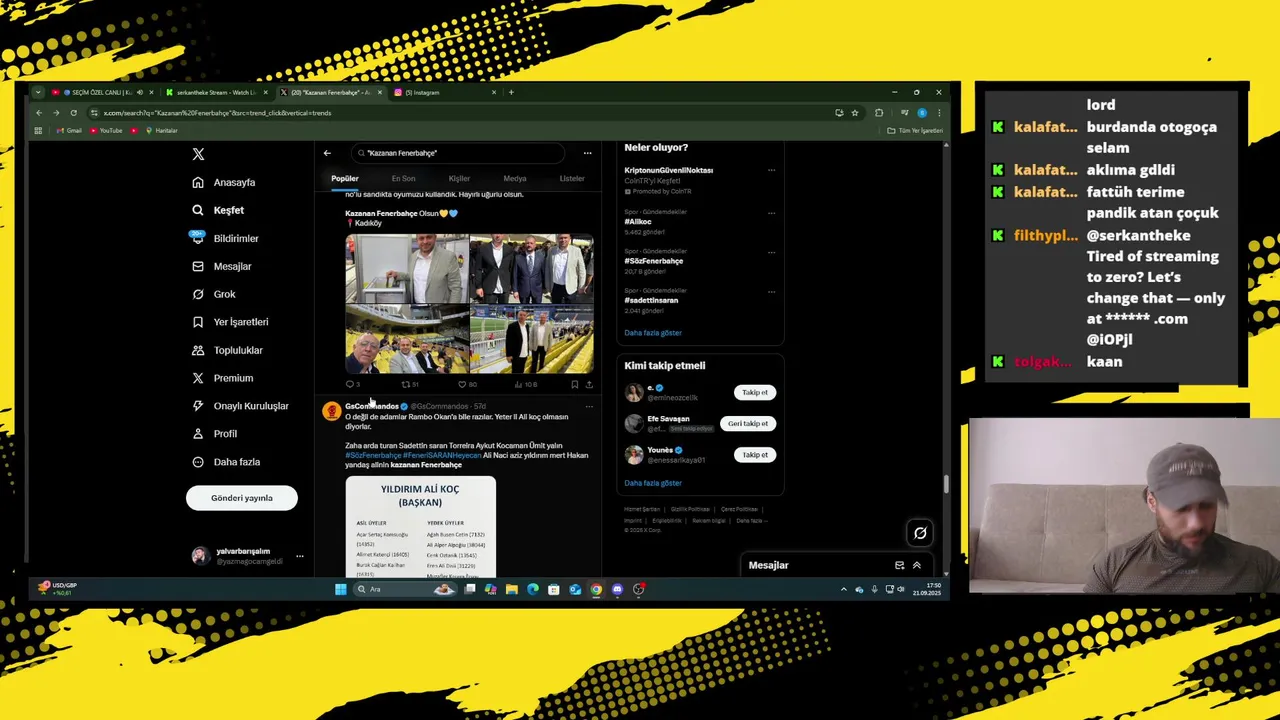
Task: Click the taskbar search box Ara
Action: coord(405,589)
